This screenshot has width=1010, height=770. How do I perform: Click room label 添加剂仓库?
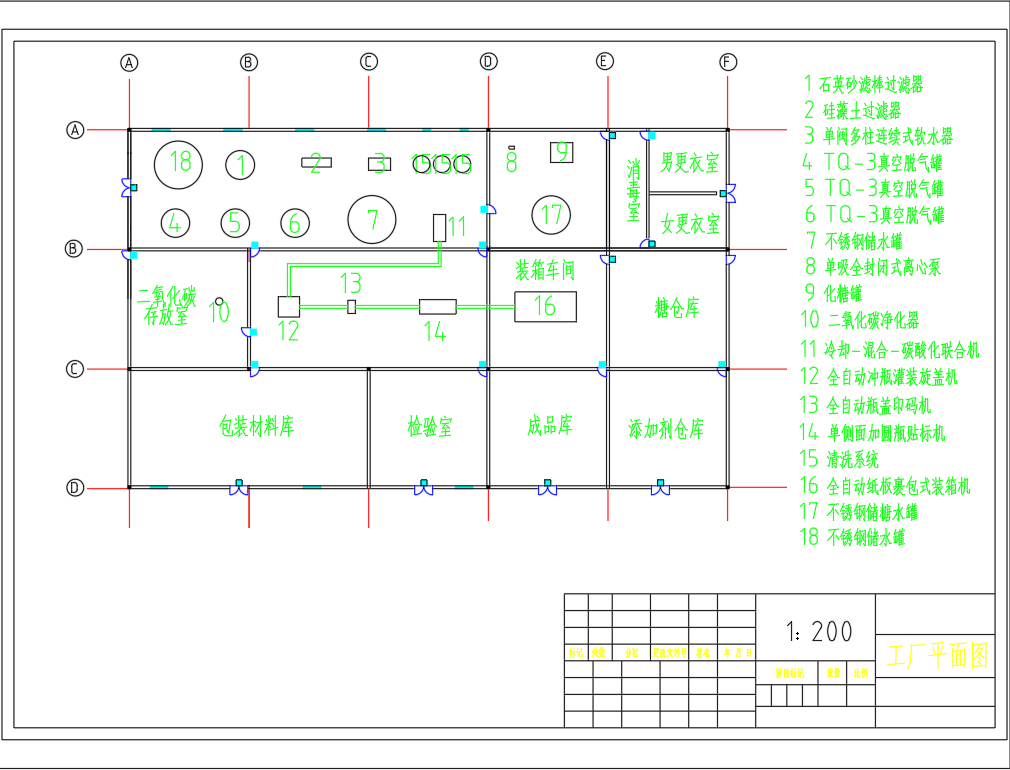point(666,428)
